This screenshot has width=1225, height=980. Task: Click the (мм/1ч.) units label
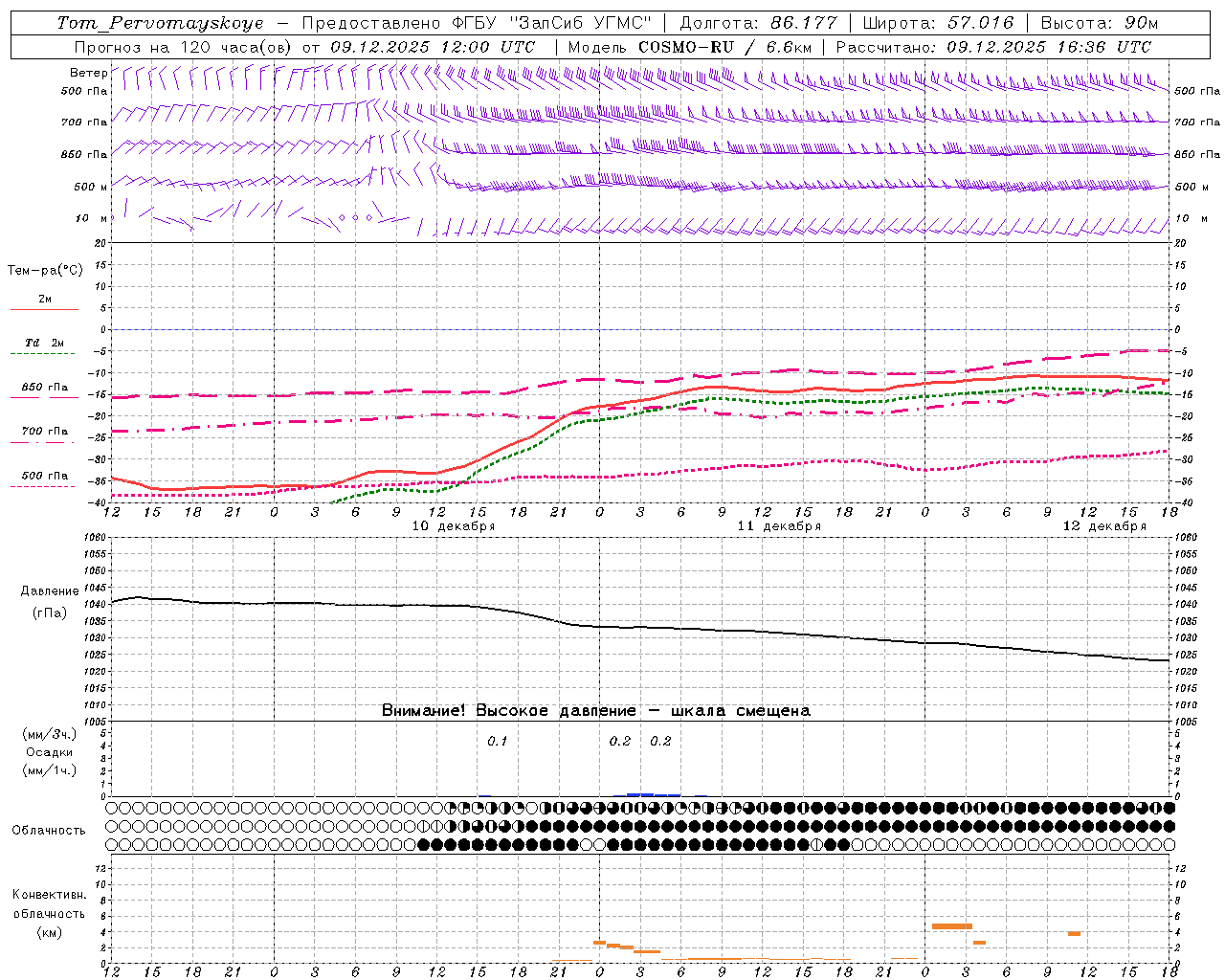tap(49, 770)
